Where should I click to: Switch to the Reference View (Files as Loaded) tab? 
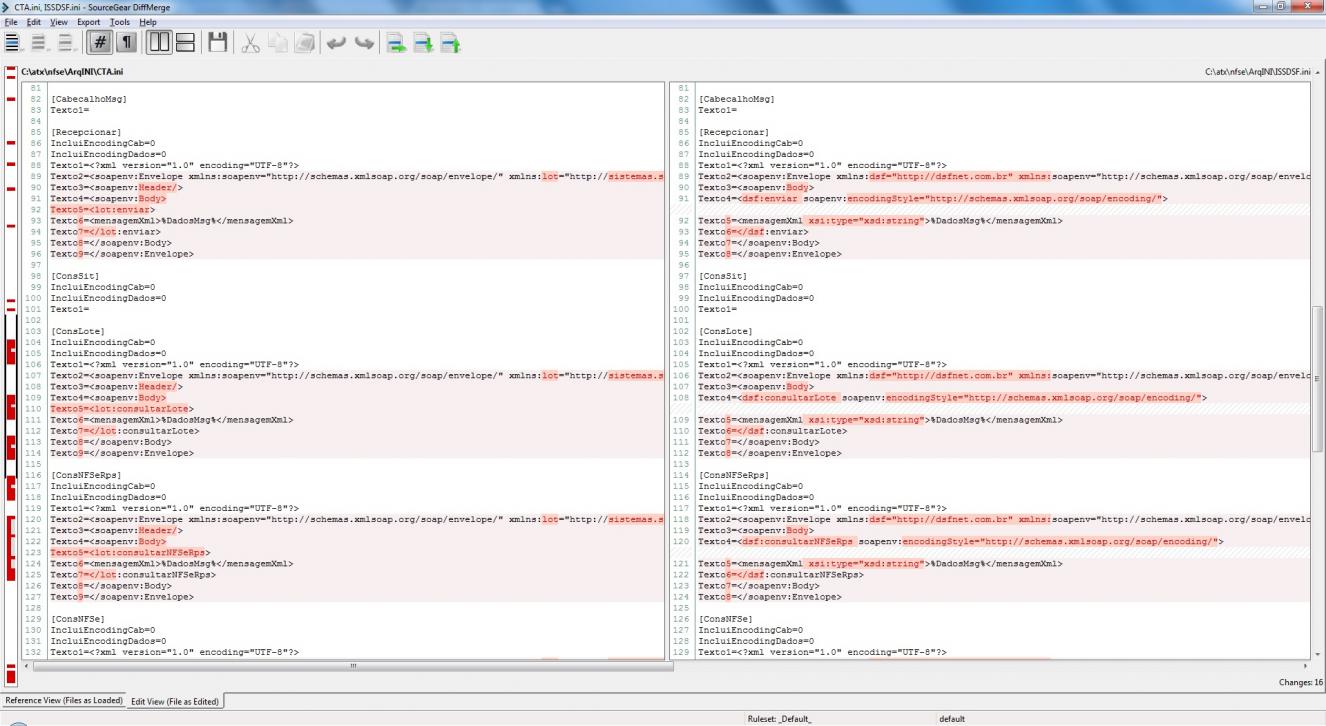click(x=64, y=701)
